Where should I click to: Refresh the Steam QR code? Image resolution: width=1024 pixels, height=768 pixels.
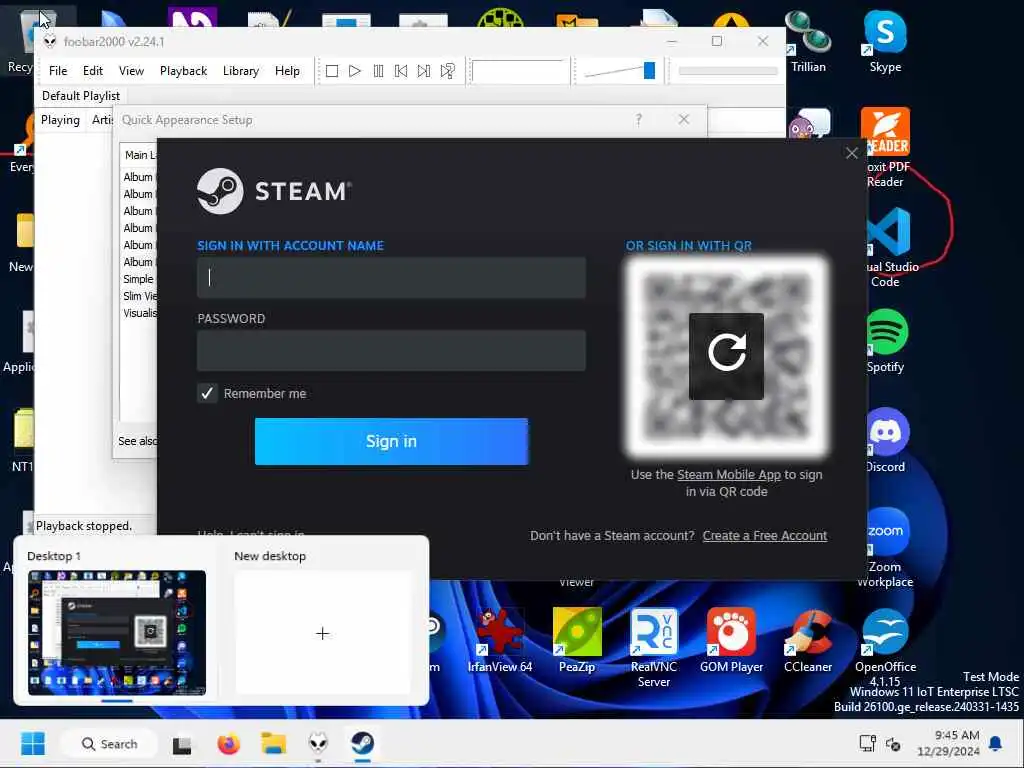click(726, 356)
